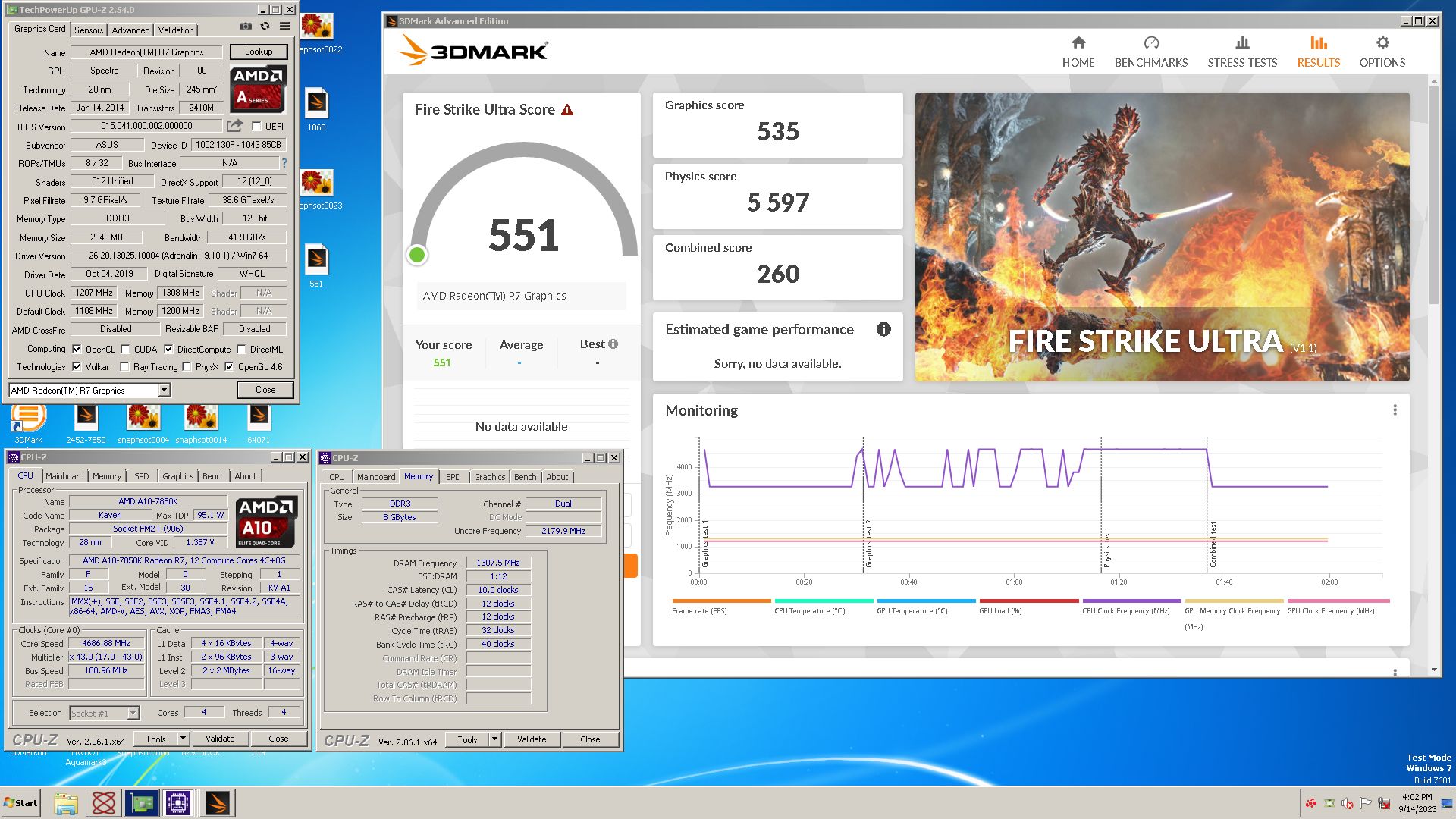Expand Tools dropdown arrow in CPU-Z Memory window

click(494, 739)
